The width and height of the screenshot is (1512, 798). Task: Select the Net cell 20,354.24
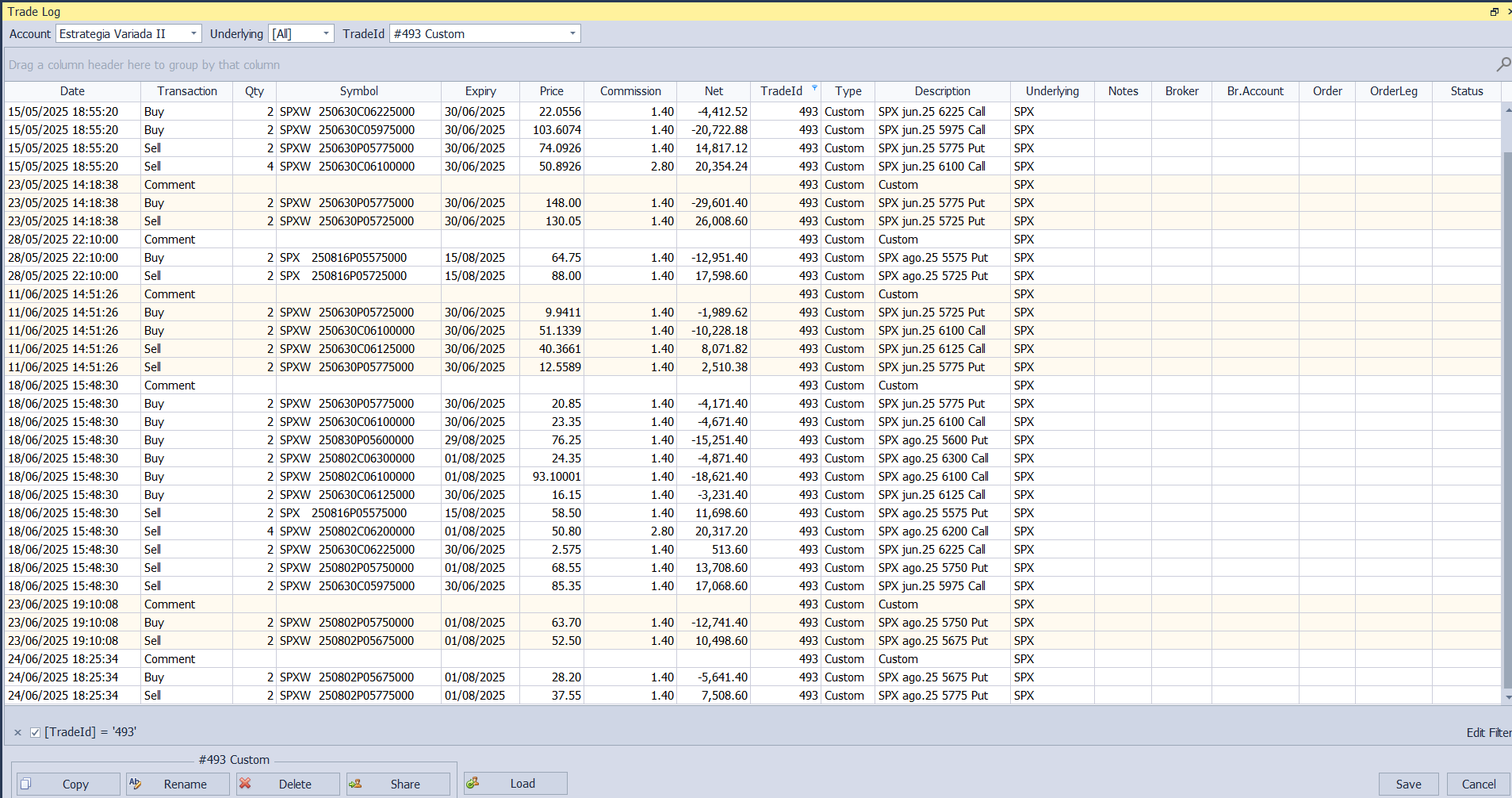714,167
